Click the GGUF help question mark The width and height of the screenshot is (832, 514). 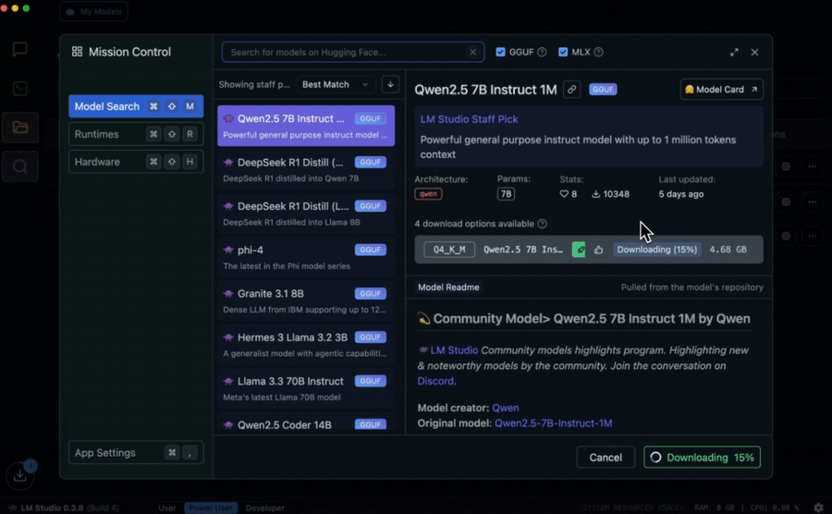[x=542, y=52]
